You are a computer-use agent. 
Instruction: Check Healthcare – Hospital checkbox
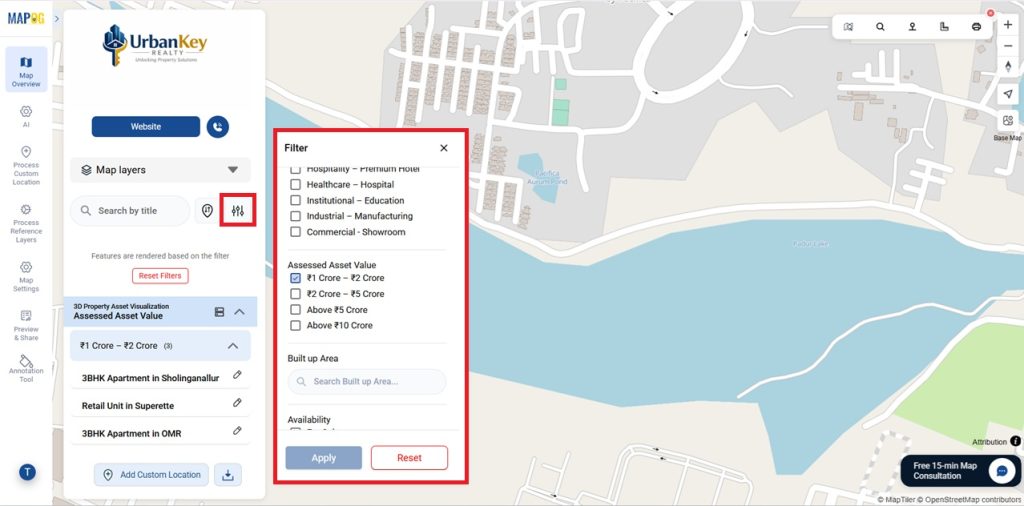pyautogui.click(x=295, y=185)
